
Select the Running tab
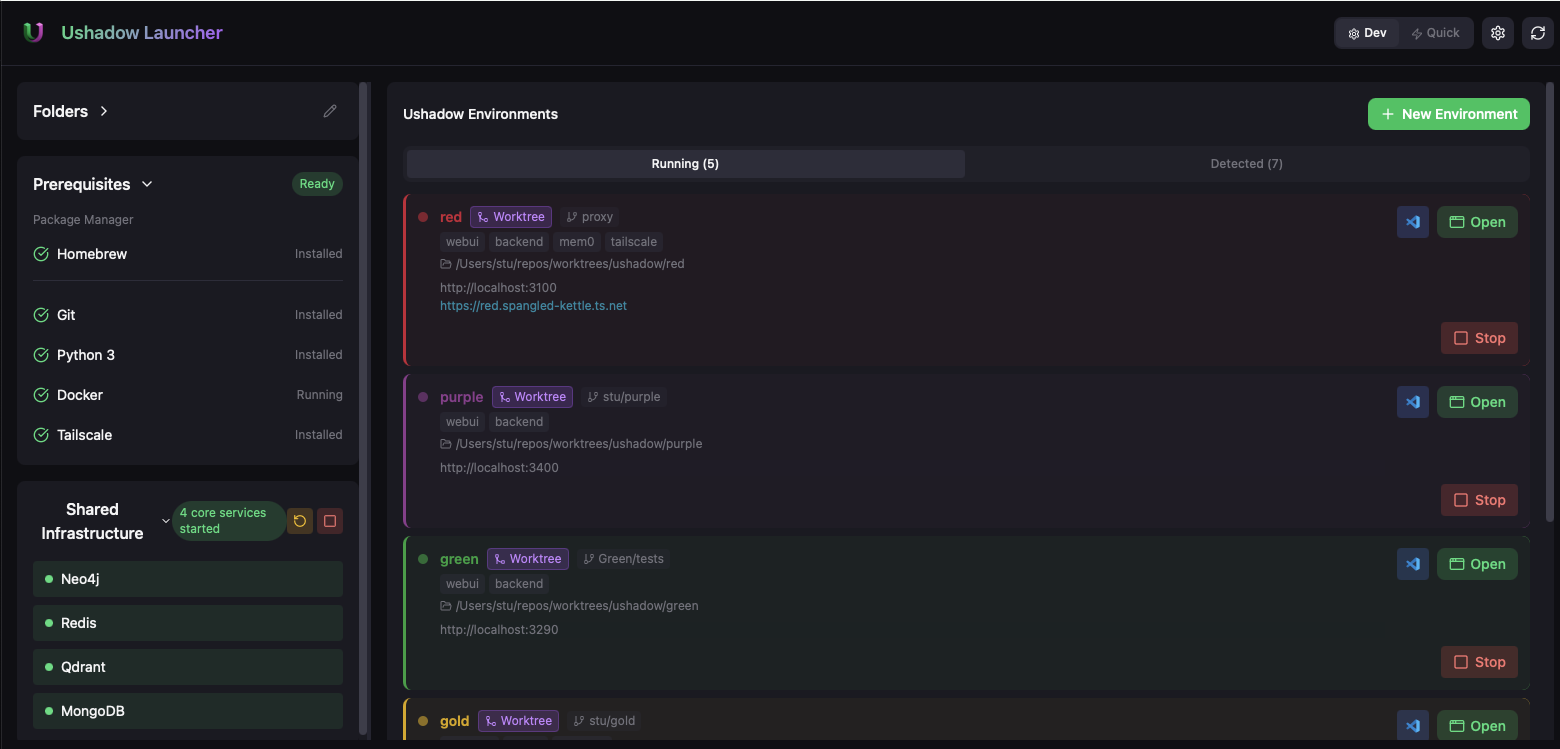point(684,163)
